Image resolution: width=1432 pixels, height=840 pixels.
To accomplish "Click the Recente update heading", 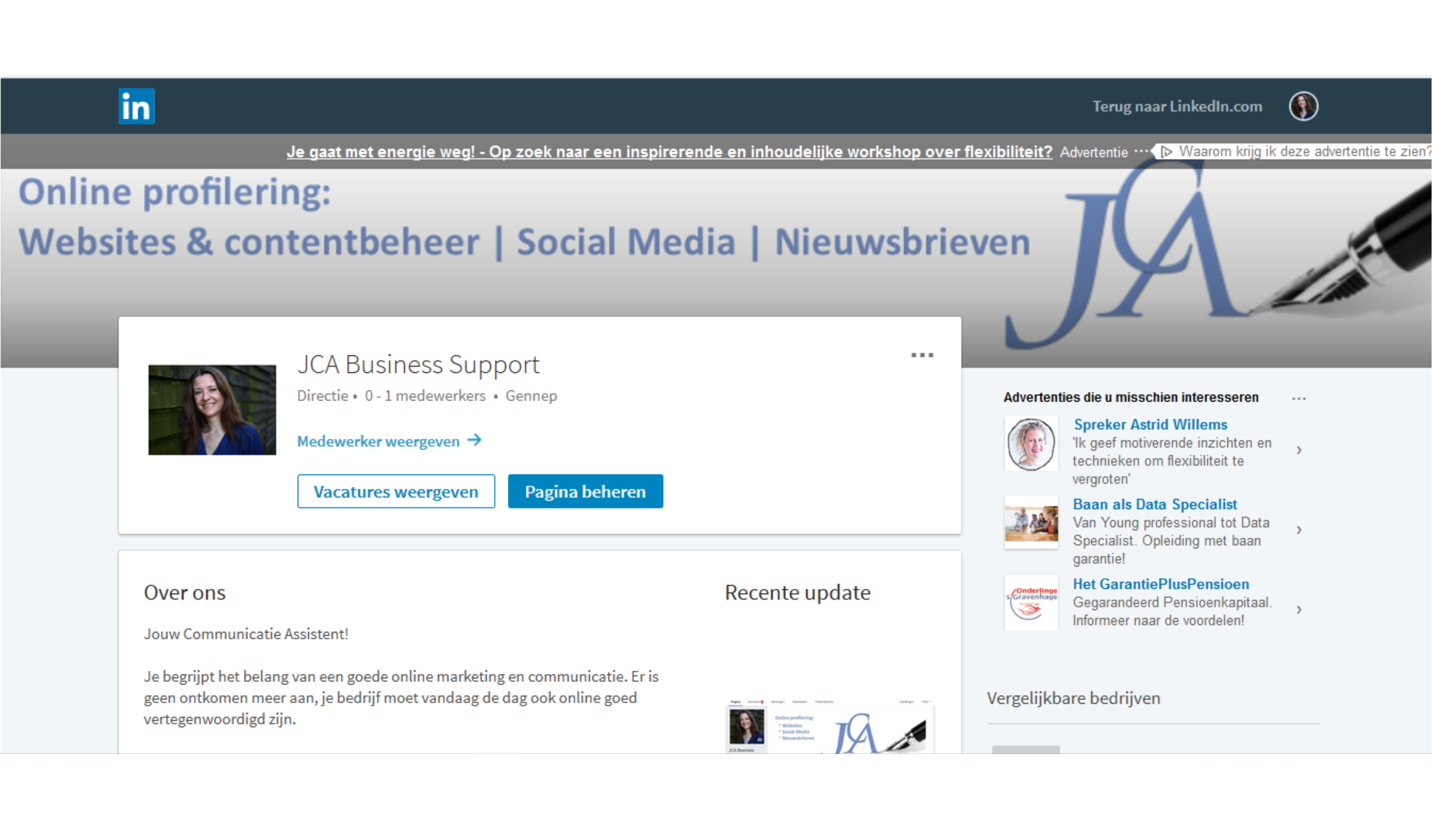I will pyautogui.click(x=797, y=592).
